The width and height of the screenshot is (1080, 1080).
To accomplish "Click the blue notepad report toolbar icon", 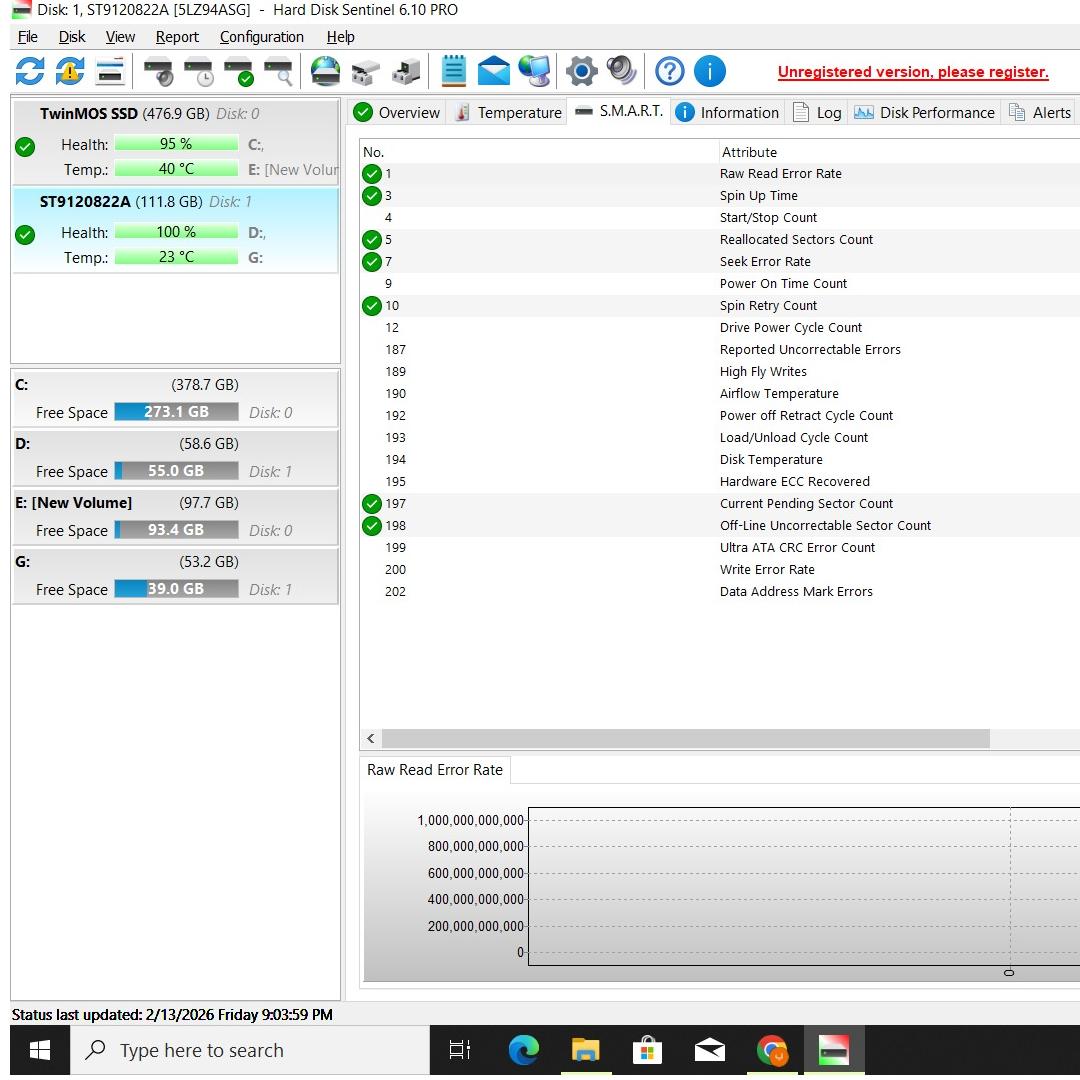I will [x=454, y=71].
